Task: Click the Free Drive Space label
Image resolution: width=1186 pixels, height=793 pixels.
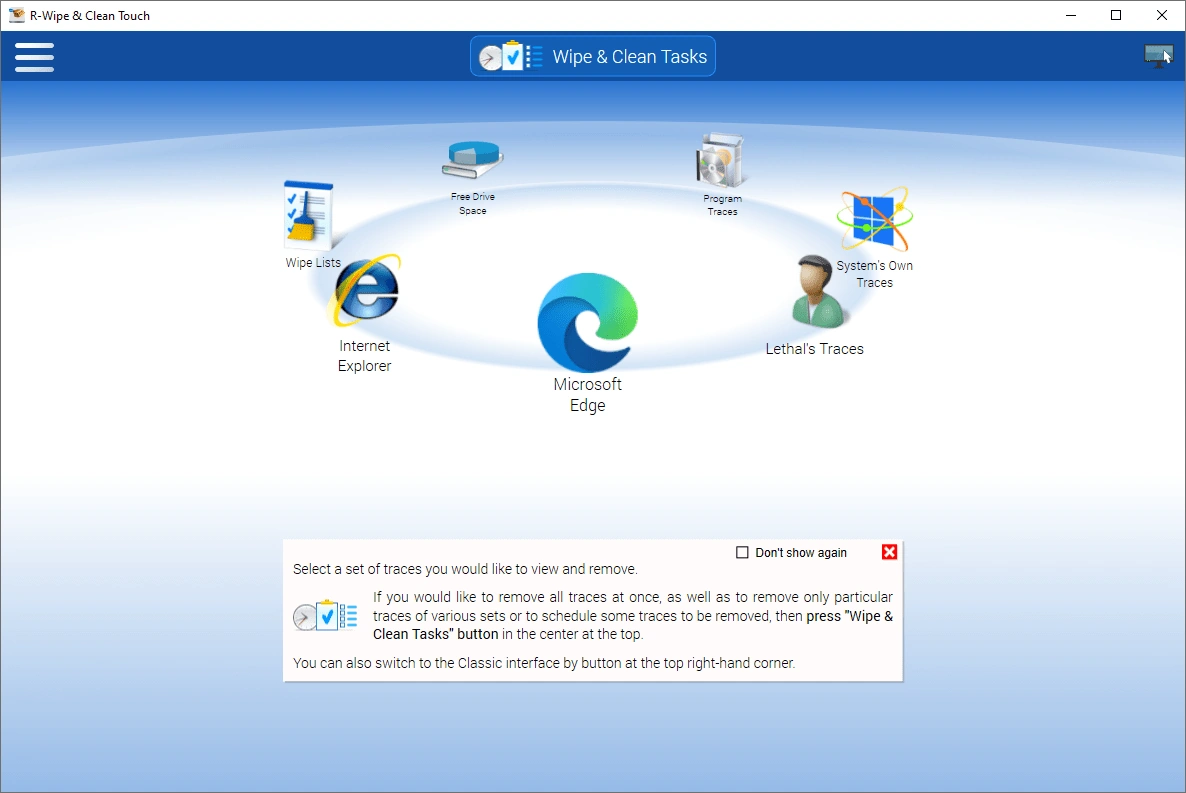Action: (473, 204)
